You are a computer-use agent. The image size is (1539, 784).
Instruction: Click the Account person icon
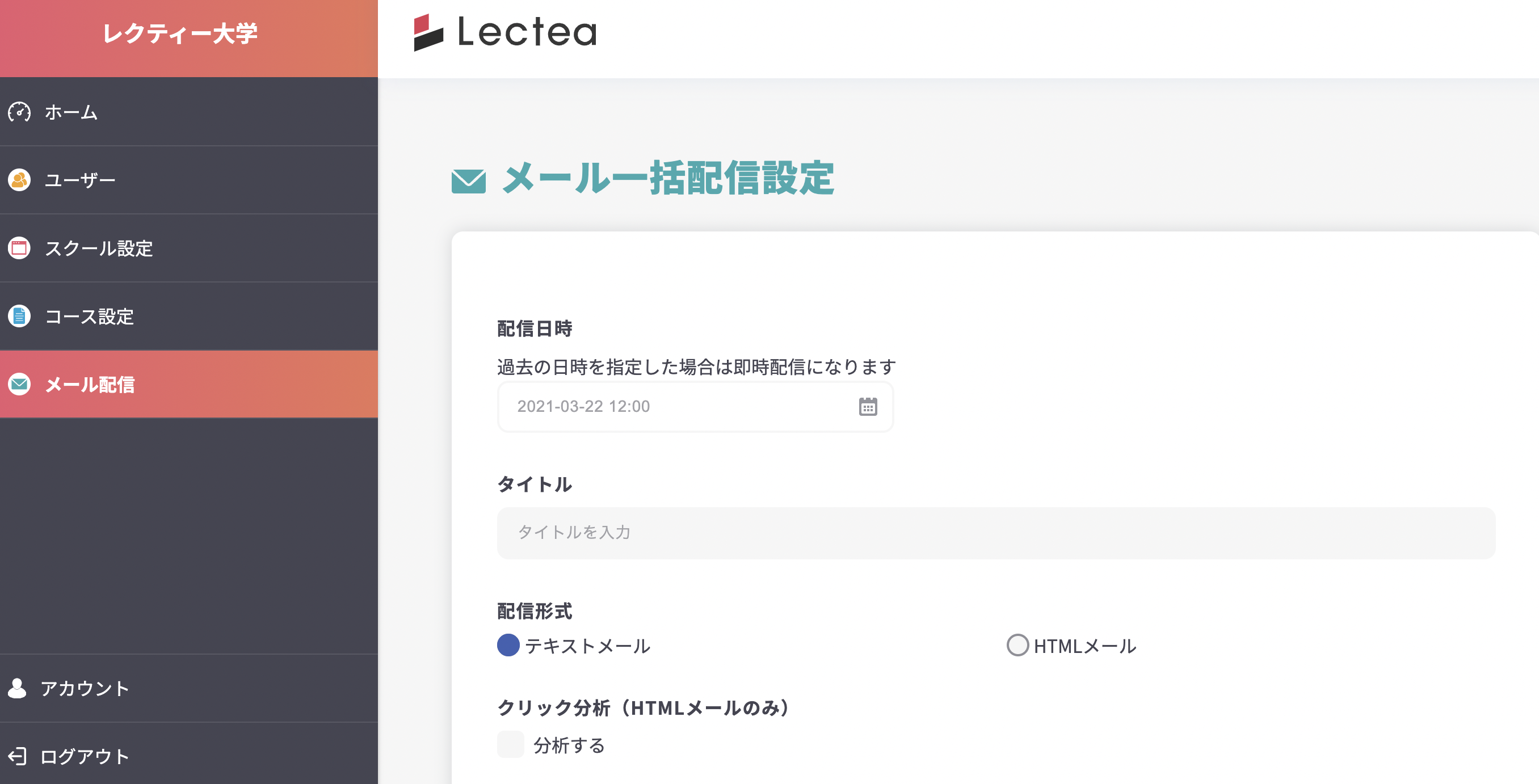pyautogui.click(x=18, y=689)
